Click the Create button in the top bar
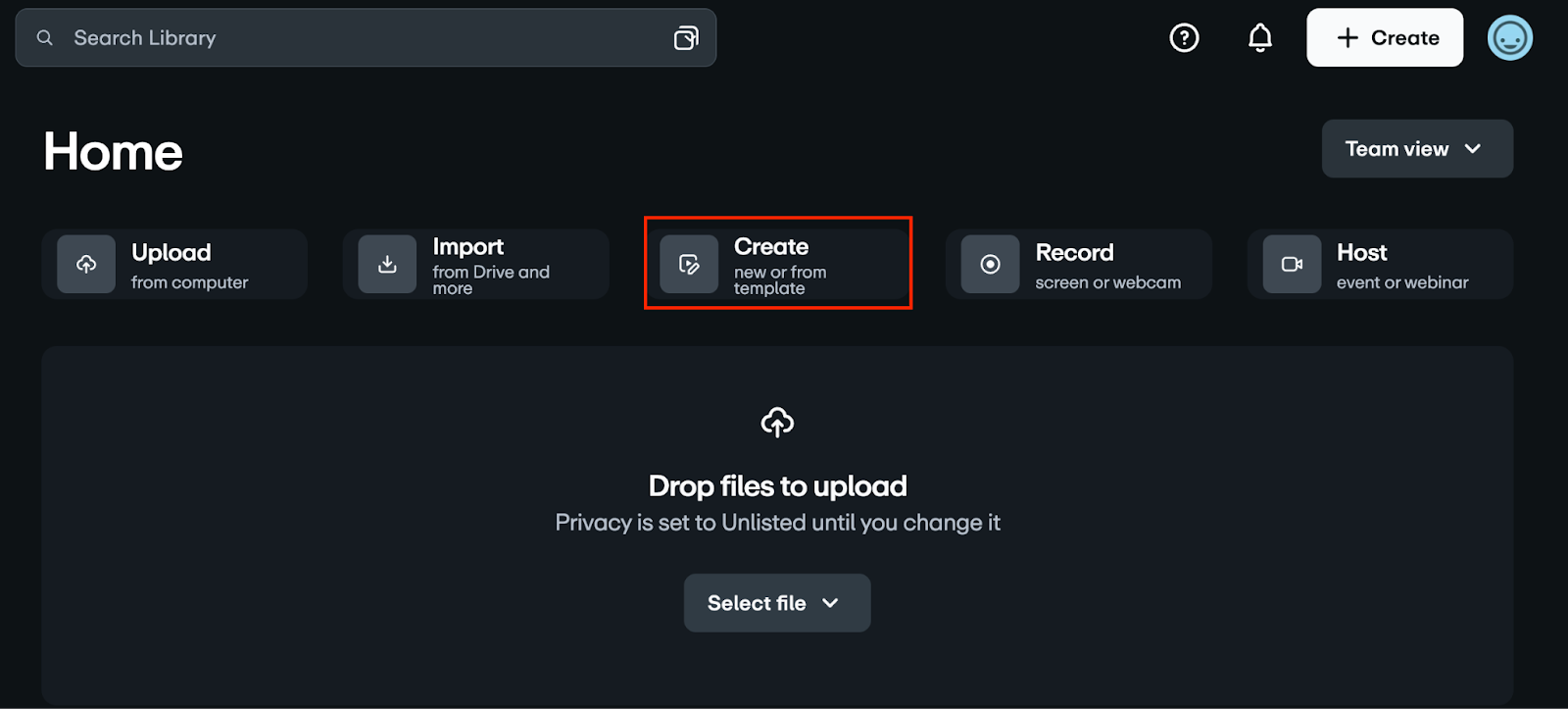Image resolution: width=1568 pixels, height=709 pixels. 1384,37
